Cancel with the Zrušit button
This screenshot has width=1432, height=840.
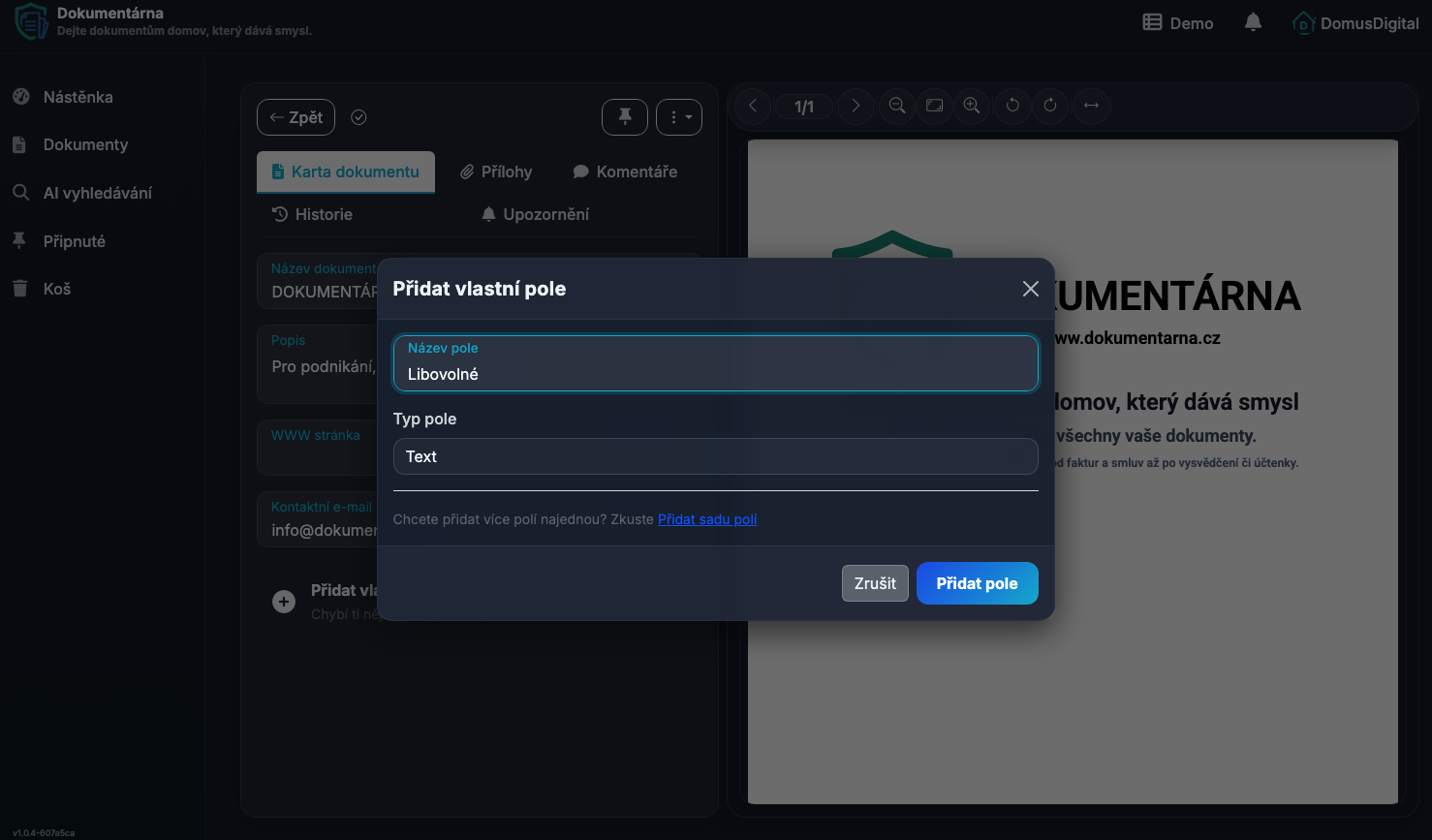875,583
